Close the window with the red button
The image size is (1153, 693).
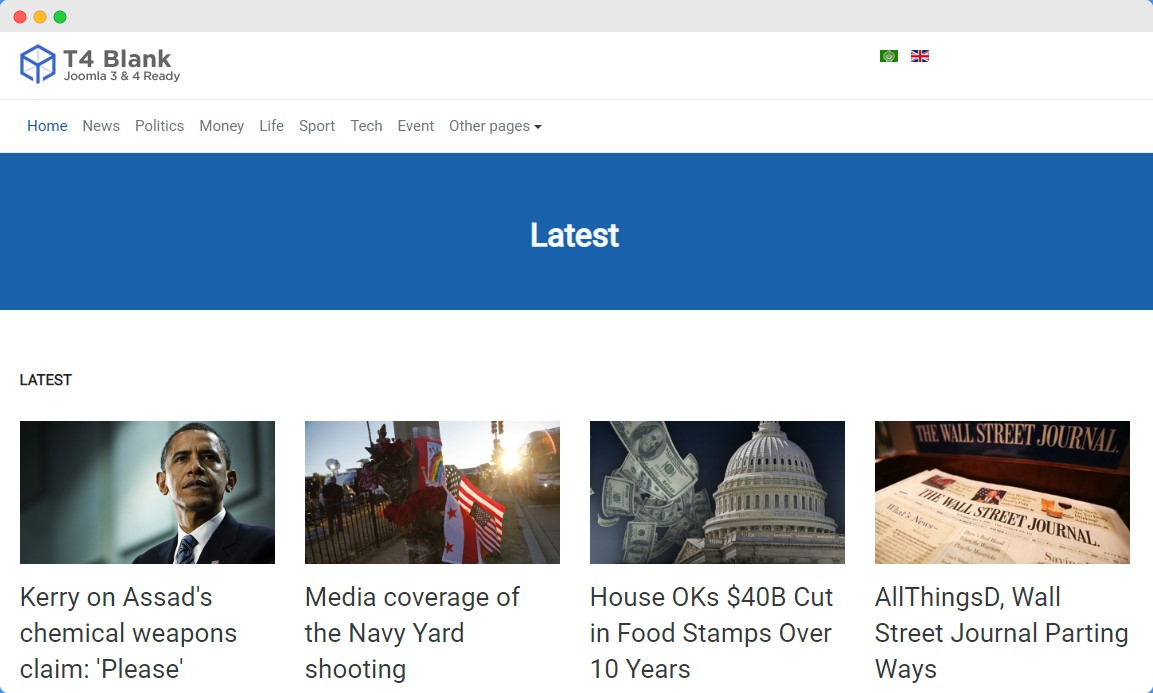[x=20, y=17]
